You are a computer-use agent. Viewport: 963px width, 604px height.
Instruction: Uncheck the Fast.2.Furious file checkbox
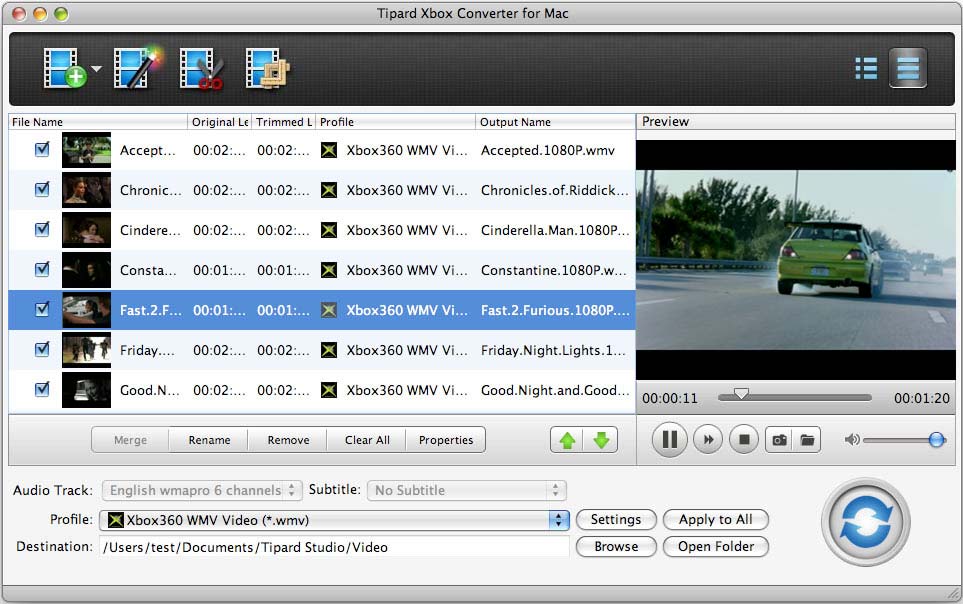(x=40, y=310)
